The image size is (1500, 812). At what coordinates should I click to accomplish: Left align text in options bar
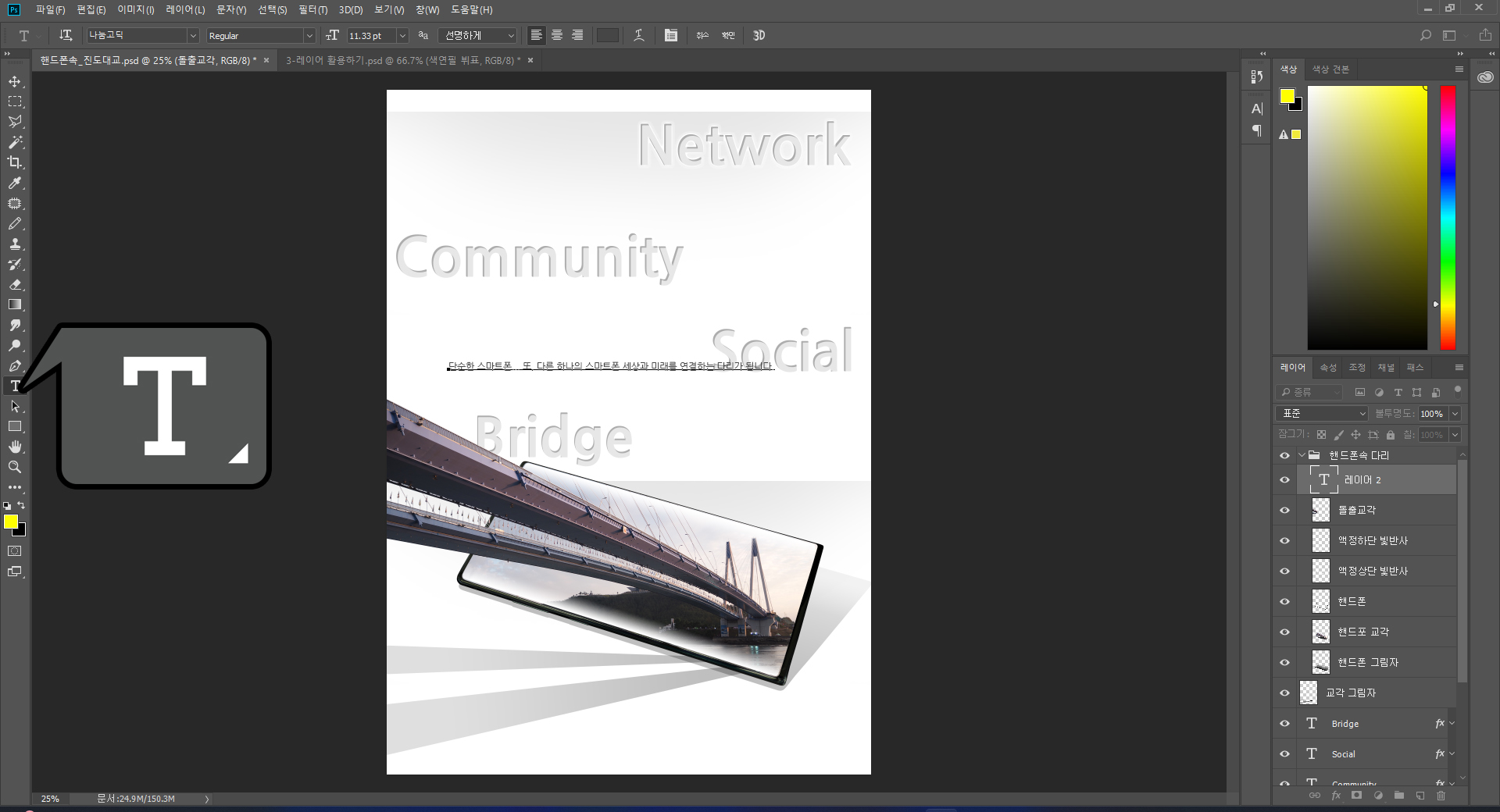537,35
